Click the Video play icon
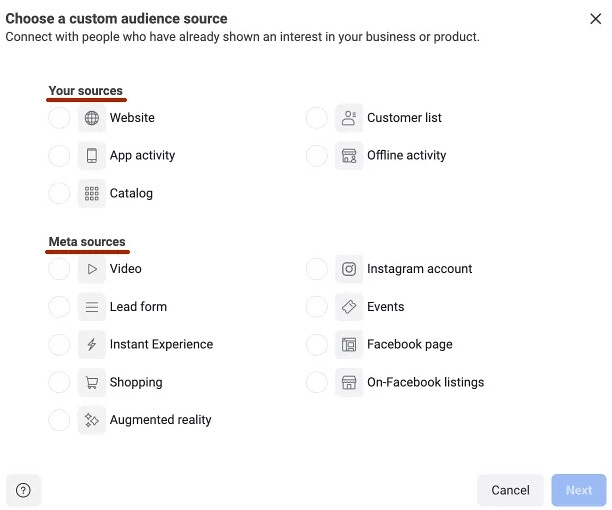This screenshot has height=510, width=612. tap(92, 269)
